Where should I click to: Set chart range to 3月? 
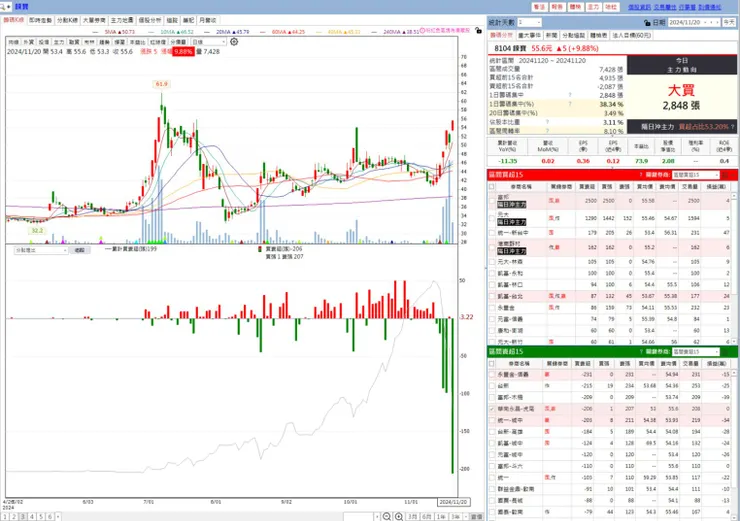pyautogui.click(x=412, y=517)
